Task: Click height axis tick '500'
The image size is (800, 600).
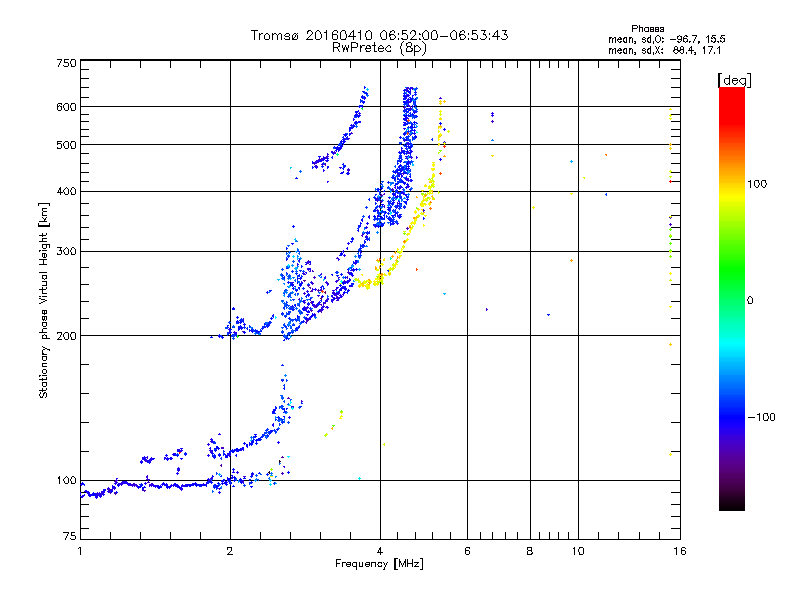Action: (x=67, y=145)
